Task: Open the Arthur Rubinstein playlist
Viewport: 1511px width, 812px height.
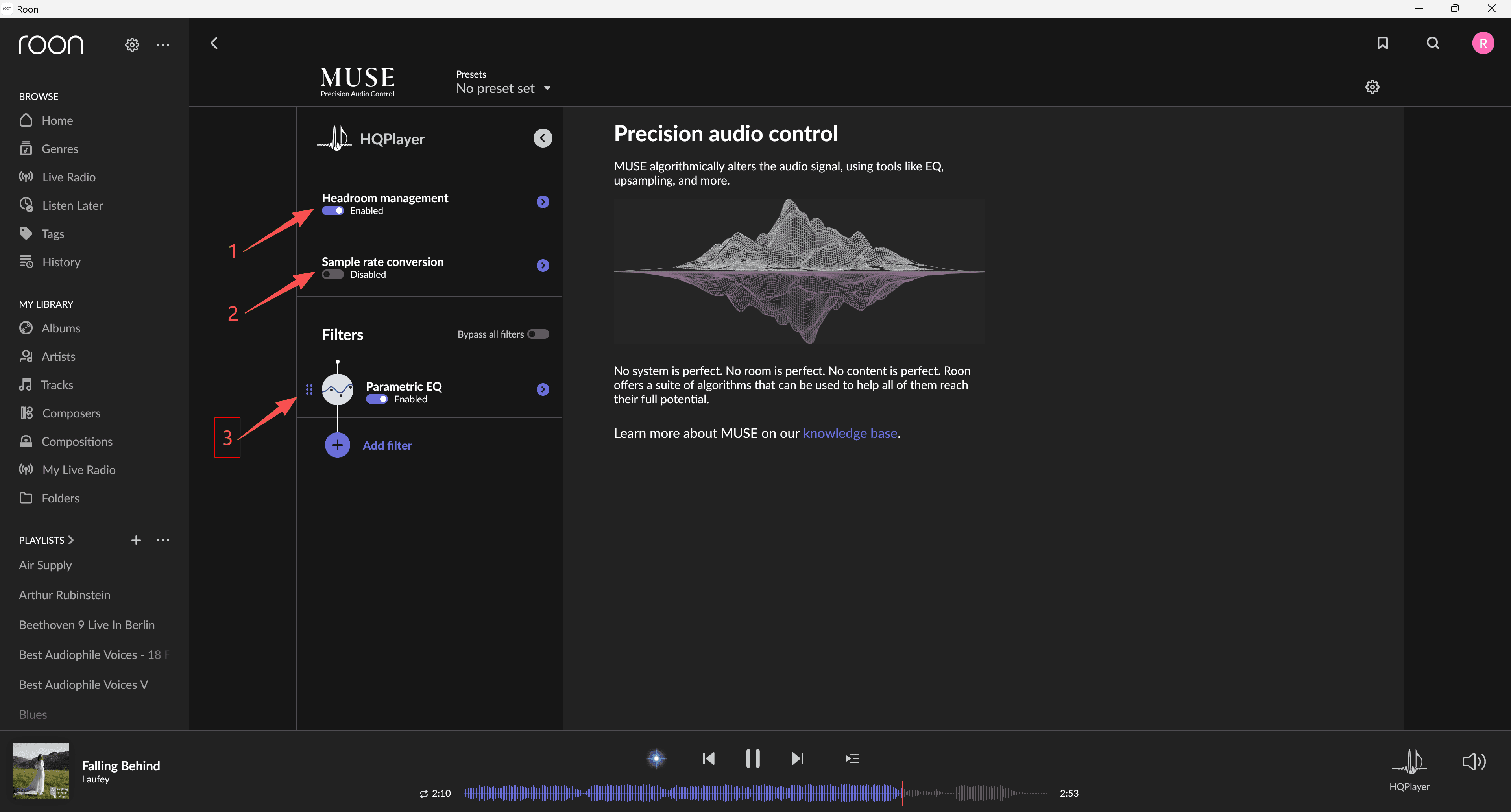Action: (65, 595)
